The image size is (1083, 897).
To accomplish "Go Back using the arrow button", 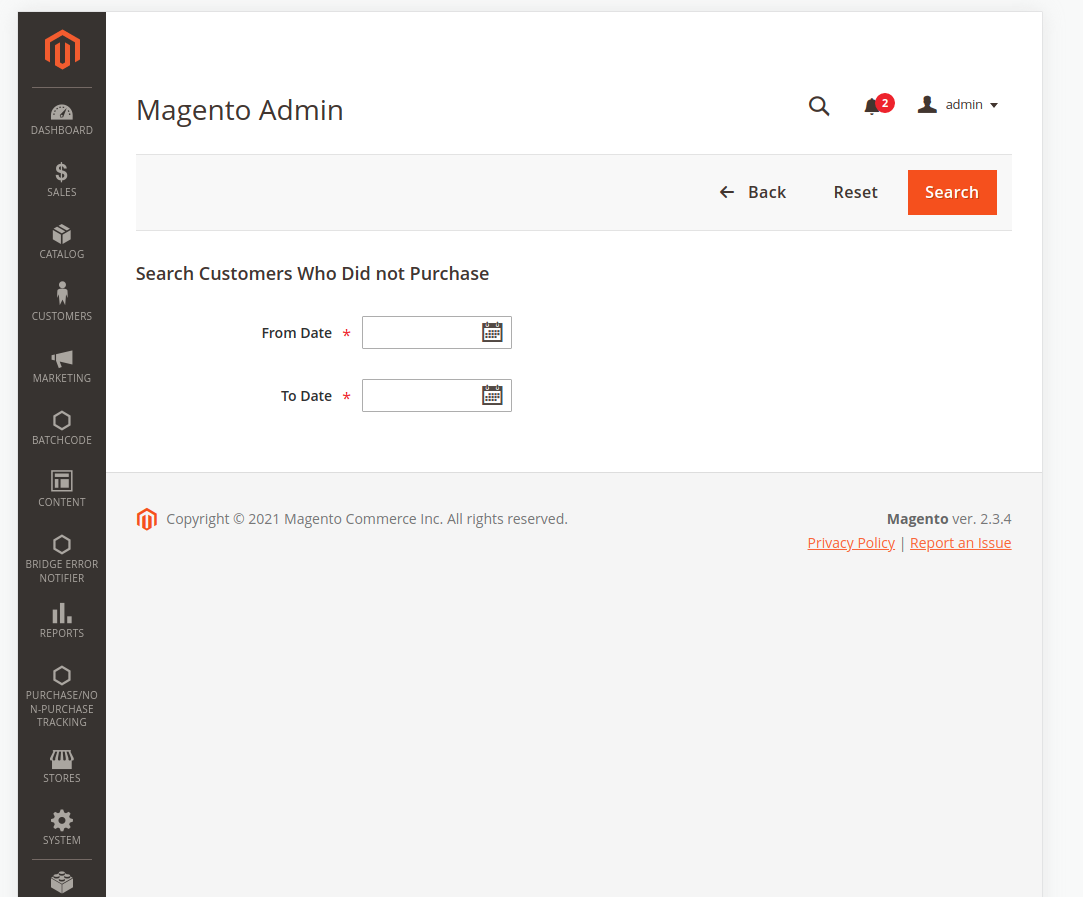I will point(753,192).
